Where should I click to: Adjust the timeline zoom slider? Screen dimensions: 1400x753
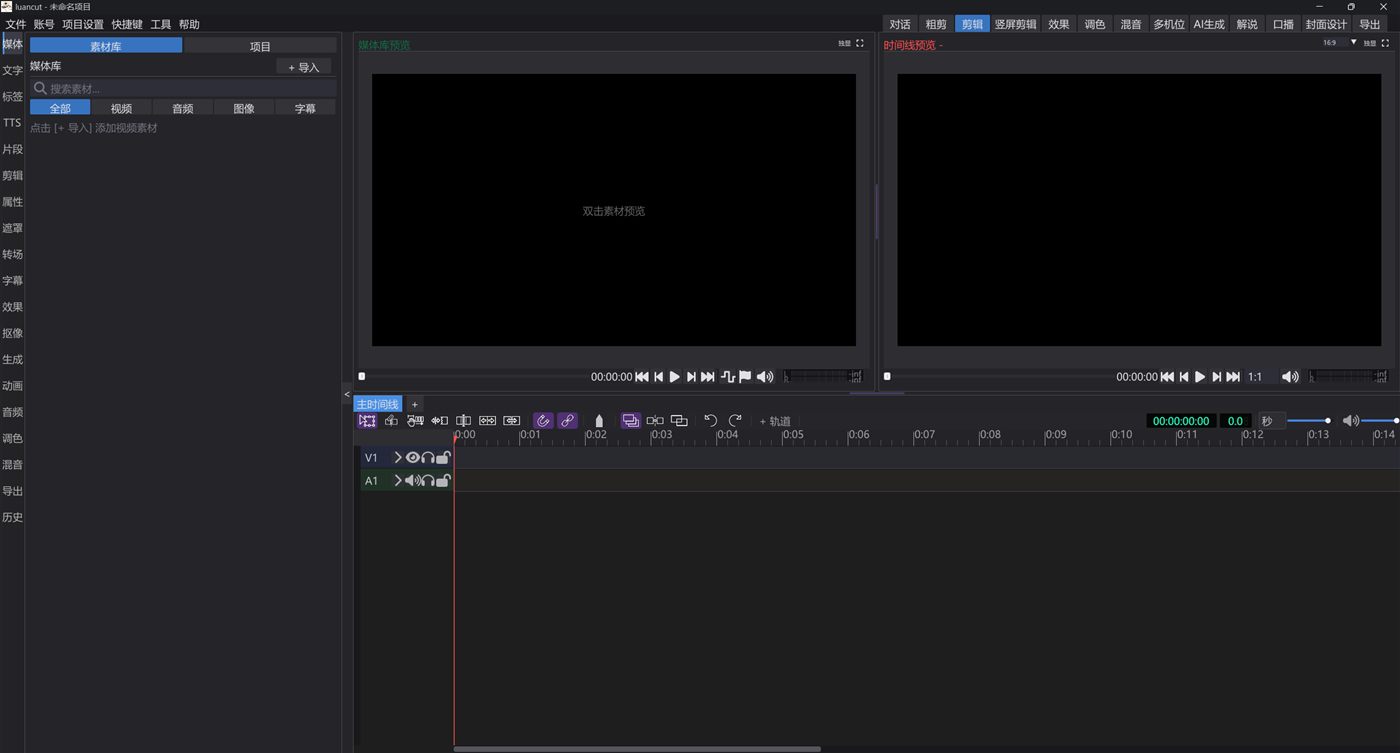(1308, 421)
